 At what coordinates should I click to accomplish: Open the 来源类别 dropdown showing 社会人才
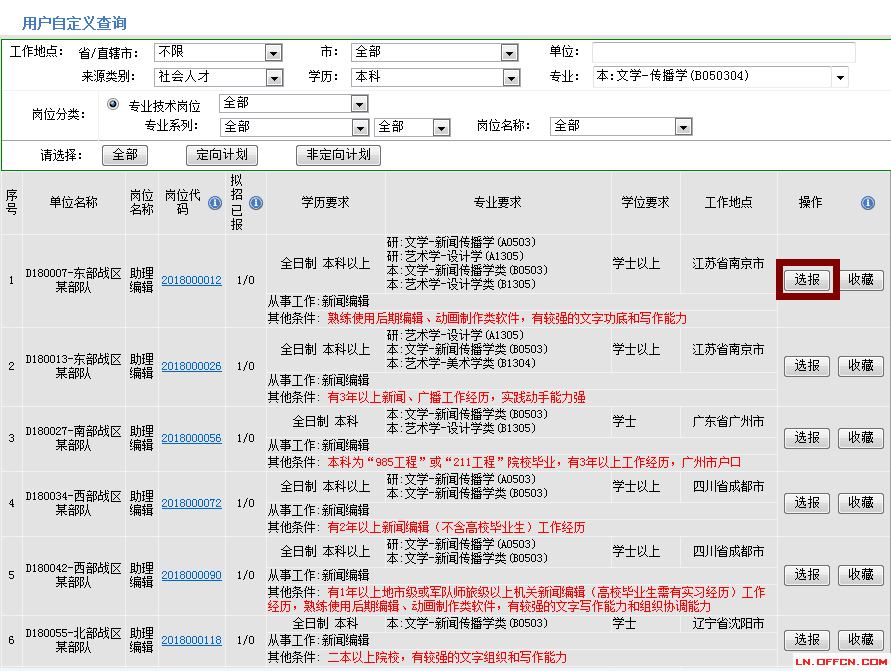click(218, 77)
